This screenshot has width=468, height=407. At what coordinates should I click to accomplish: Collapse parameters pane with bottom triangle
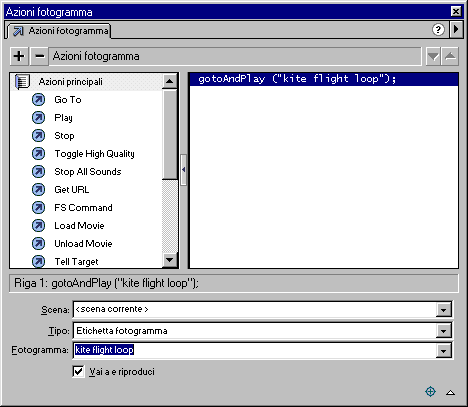coord(450,392)
